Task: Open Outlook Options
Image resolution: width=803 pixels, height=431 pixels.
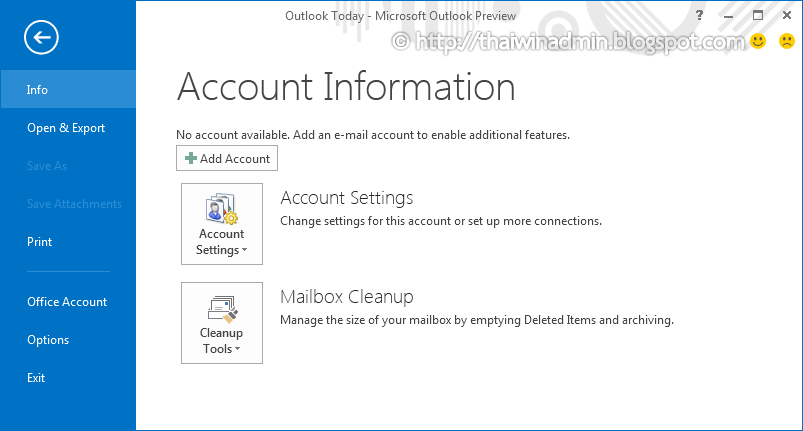Action: (x=68, y=340)
